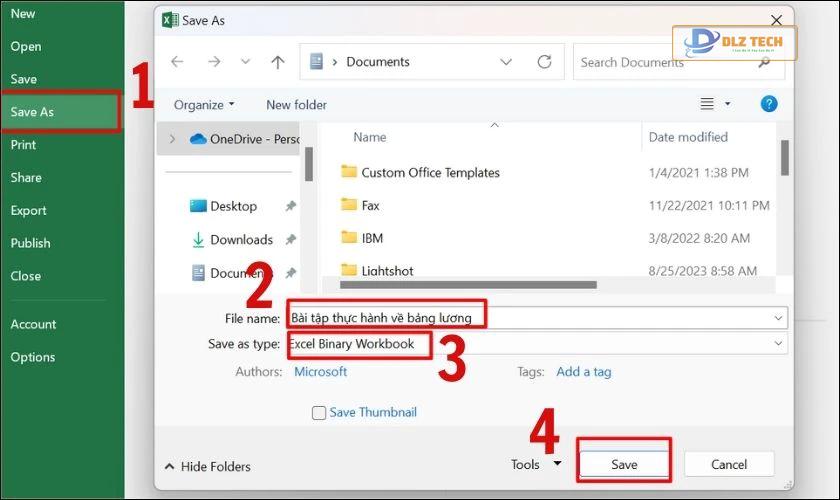840x500 pixels.
Task: Click the pin icon beside Downloads
Action: (x=290, y=240)
